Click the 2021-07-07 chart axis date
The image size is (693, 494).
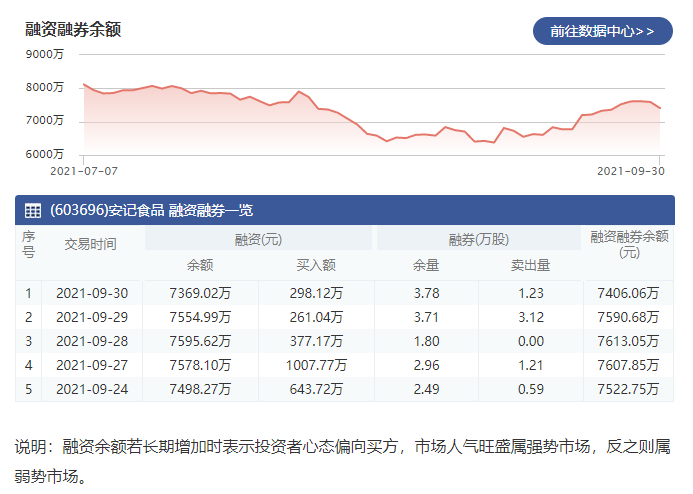point(84,171)
